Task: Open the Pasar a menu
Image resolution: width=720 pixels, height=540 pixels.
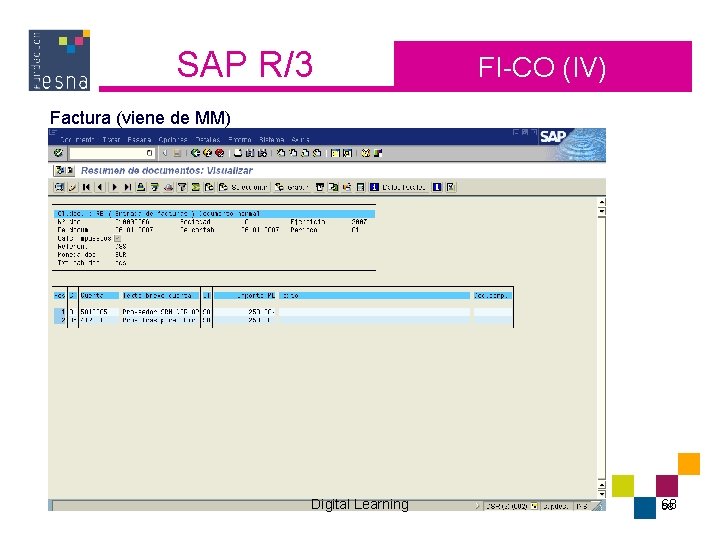Action: [x=139, y=139]
